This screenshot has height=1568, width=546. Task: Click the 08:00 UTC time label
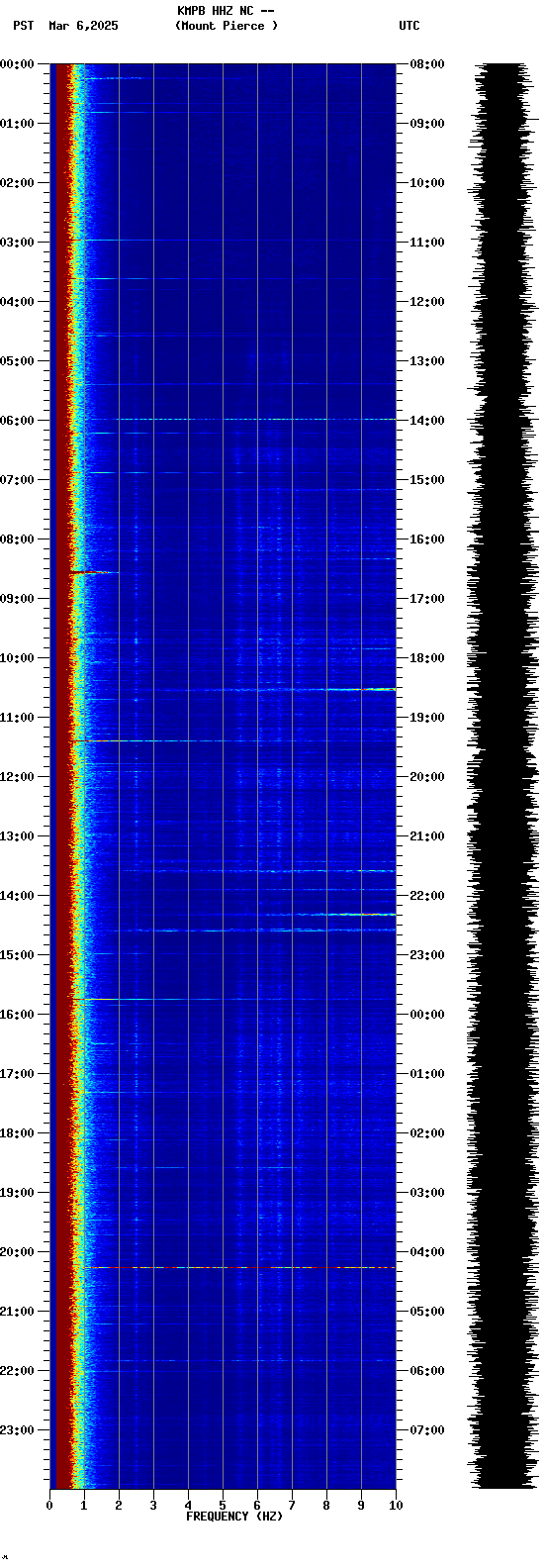[427, 64]
